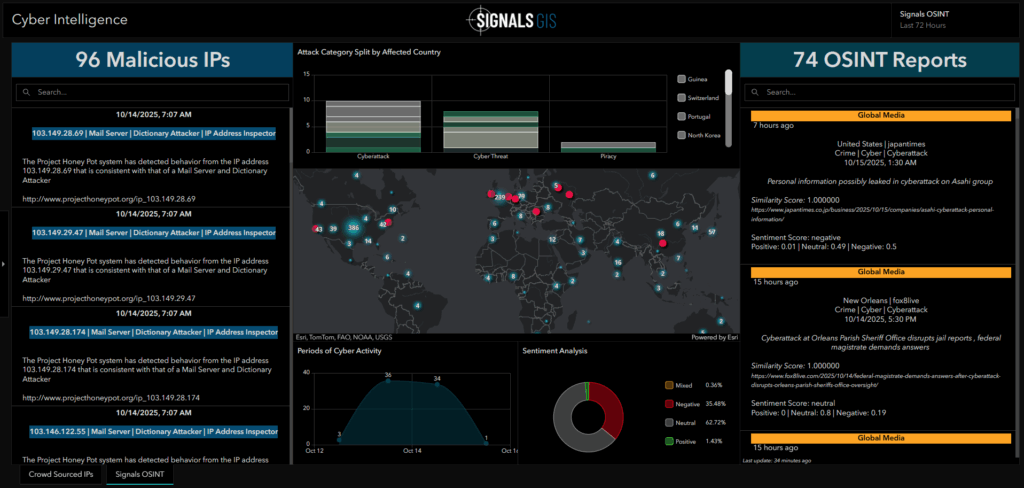Toggle the Guinea legend checkbox

click(681, 79)
